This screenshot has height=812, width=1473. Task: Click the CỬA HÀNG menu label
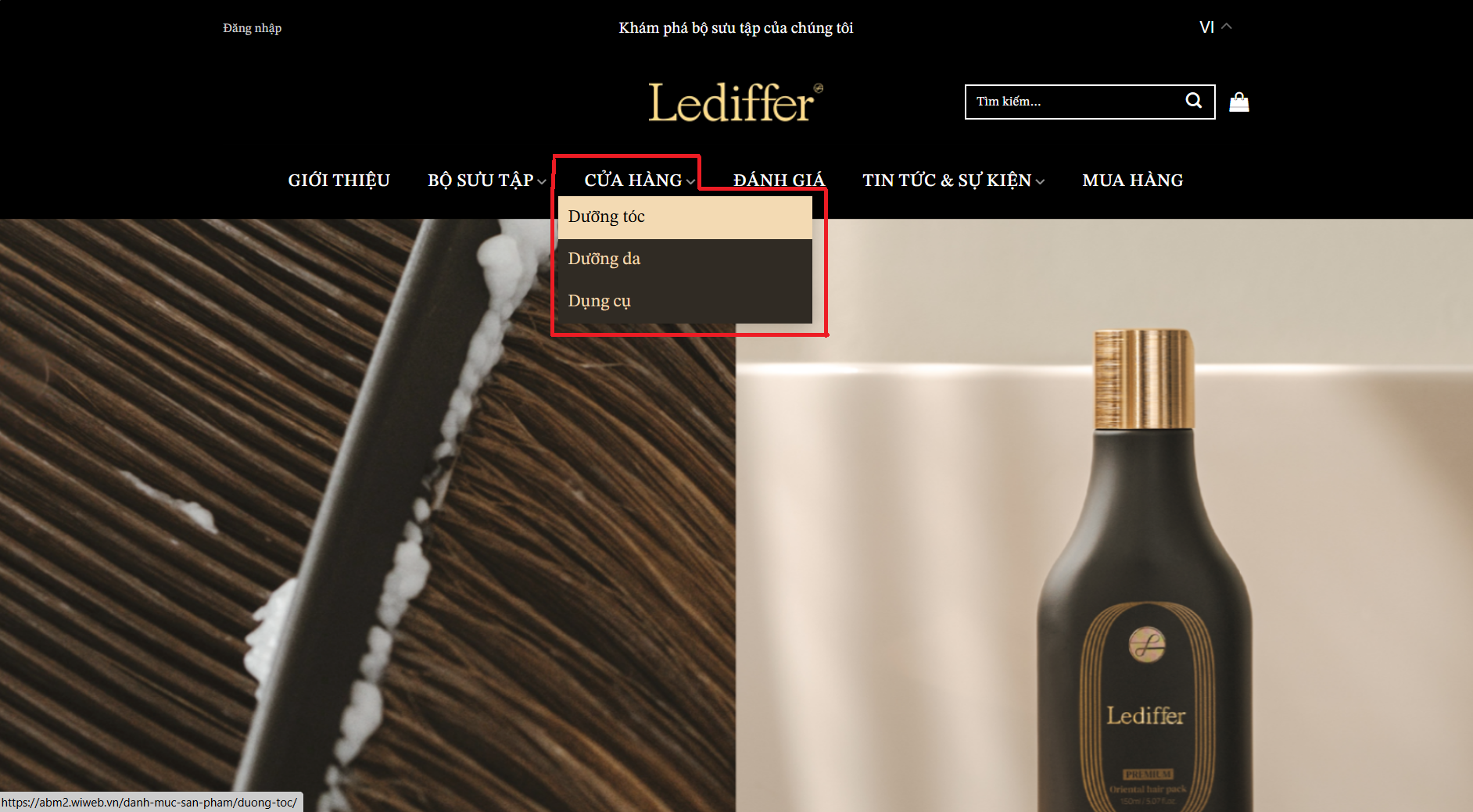633,181
